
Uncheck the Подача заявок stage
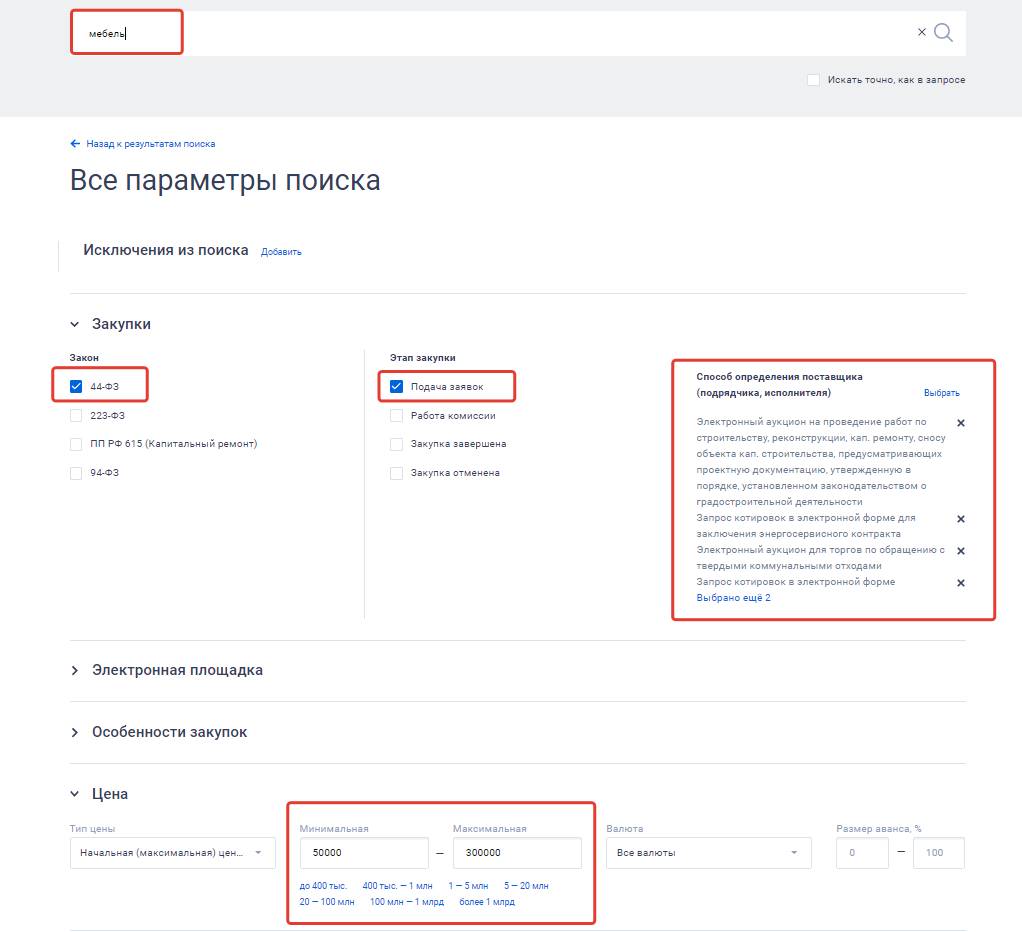[396, 386]
